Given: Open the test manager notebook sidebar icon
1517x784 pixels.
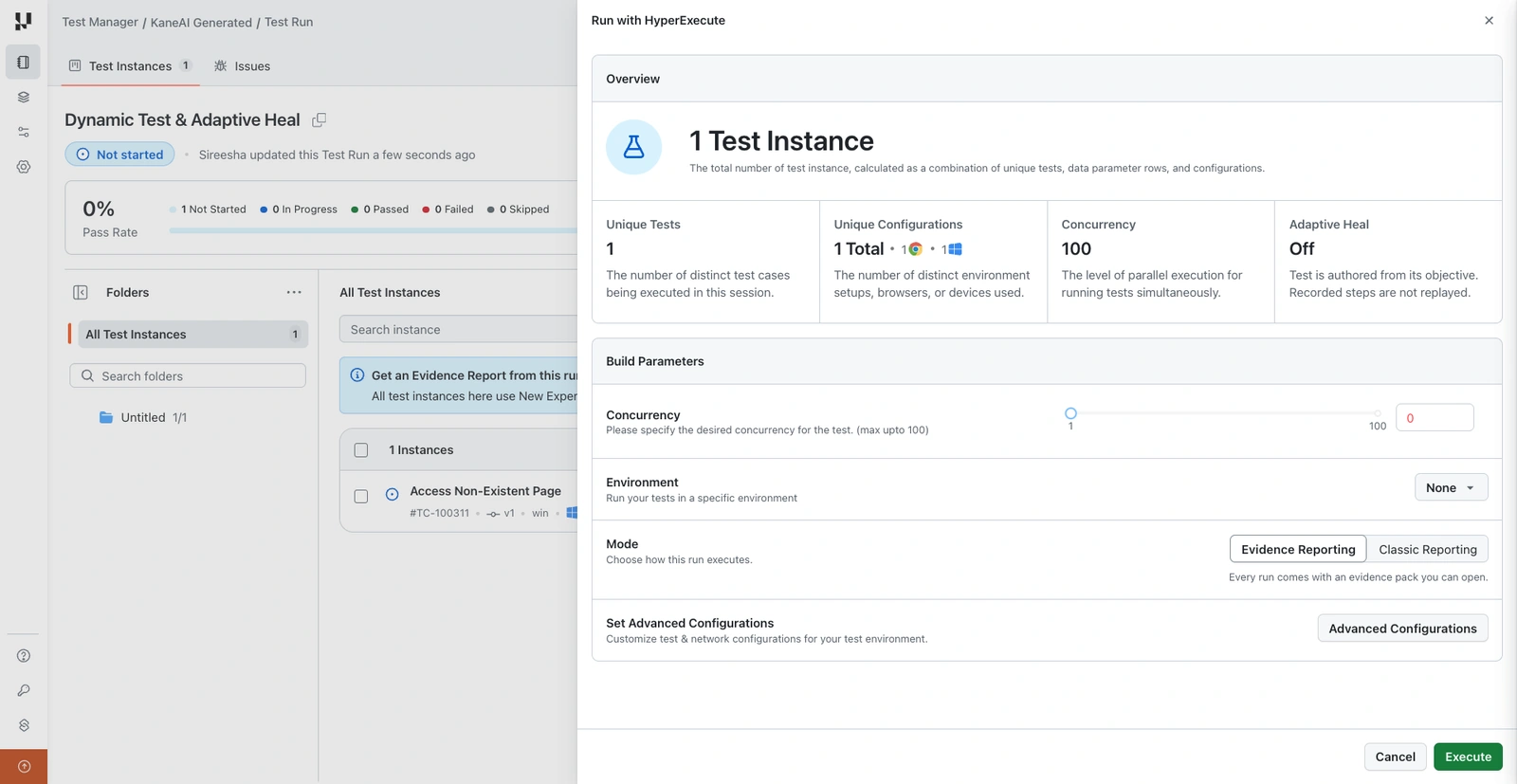Looking at the screenshot, I should point(23,63).
